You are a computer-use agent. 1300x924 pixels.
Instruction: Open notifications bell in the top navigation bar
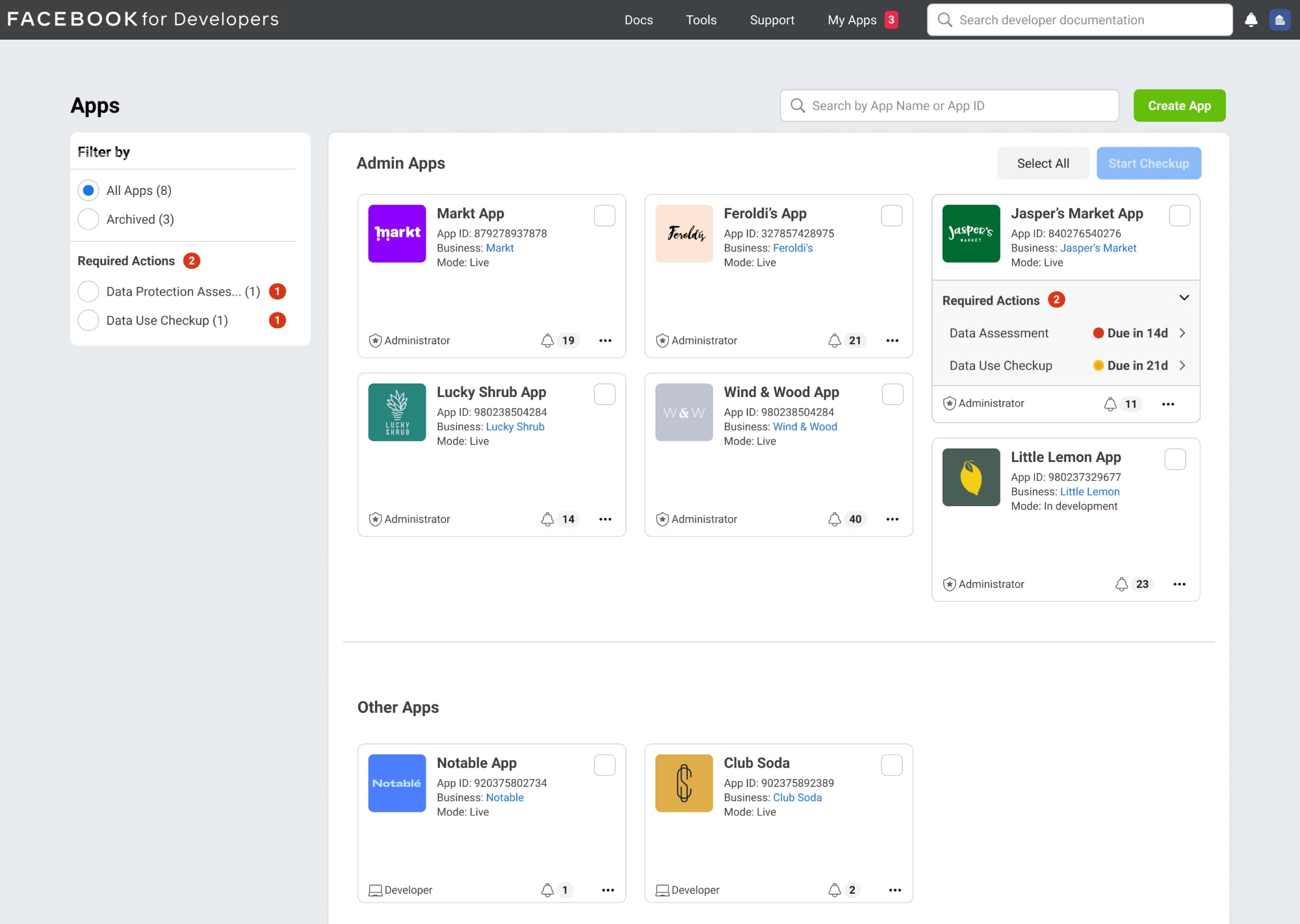click(x=1251, y=19)
